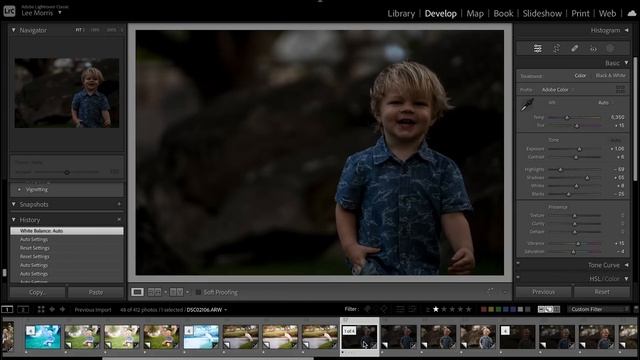Collapse the History panel
Image resolution: width=640 pixels, height=360 pixels.
[x=13, y=220]
